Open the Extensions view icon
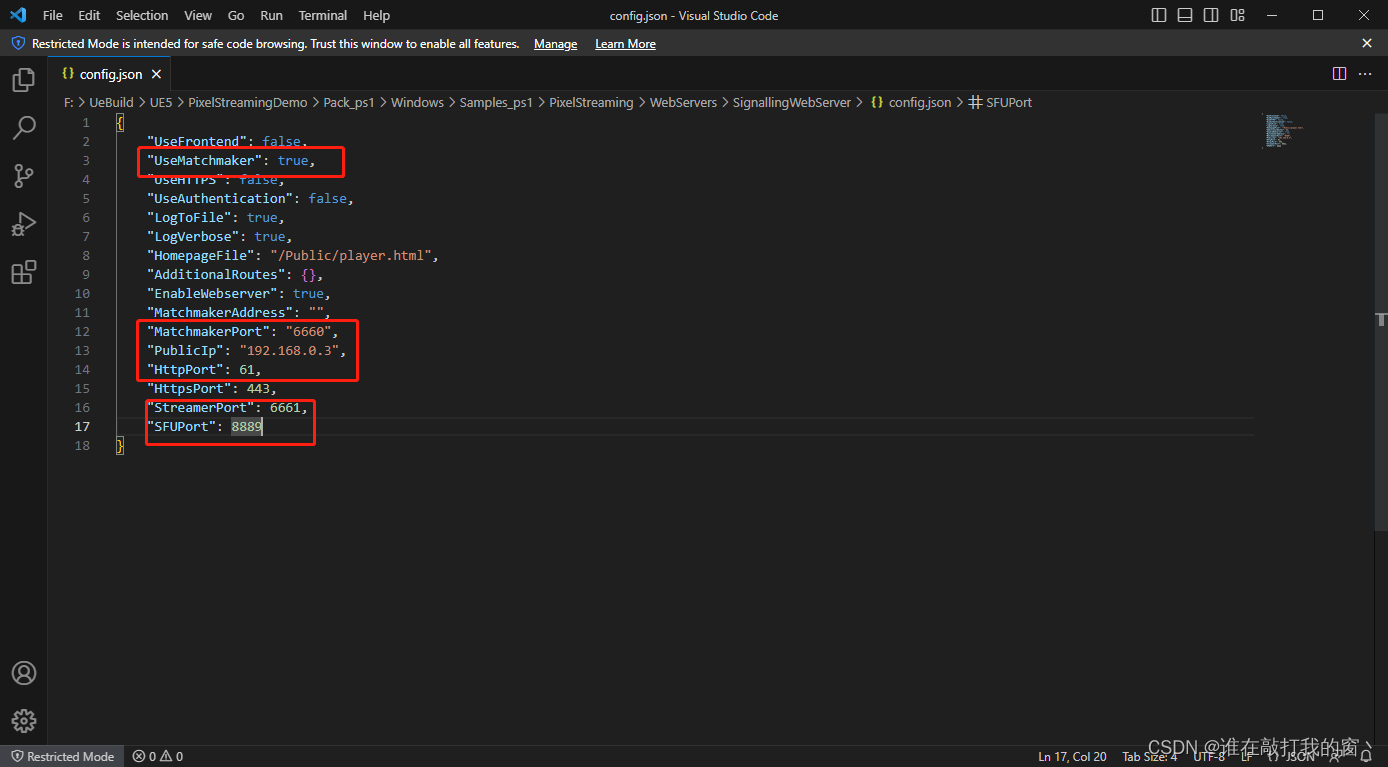The image size is (1388, 767). [x=23, y=272]
